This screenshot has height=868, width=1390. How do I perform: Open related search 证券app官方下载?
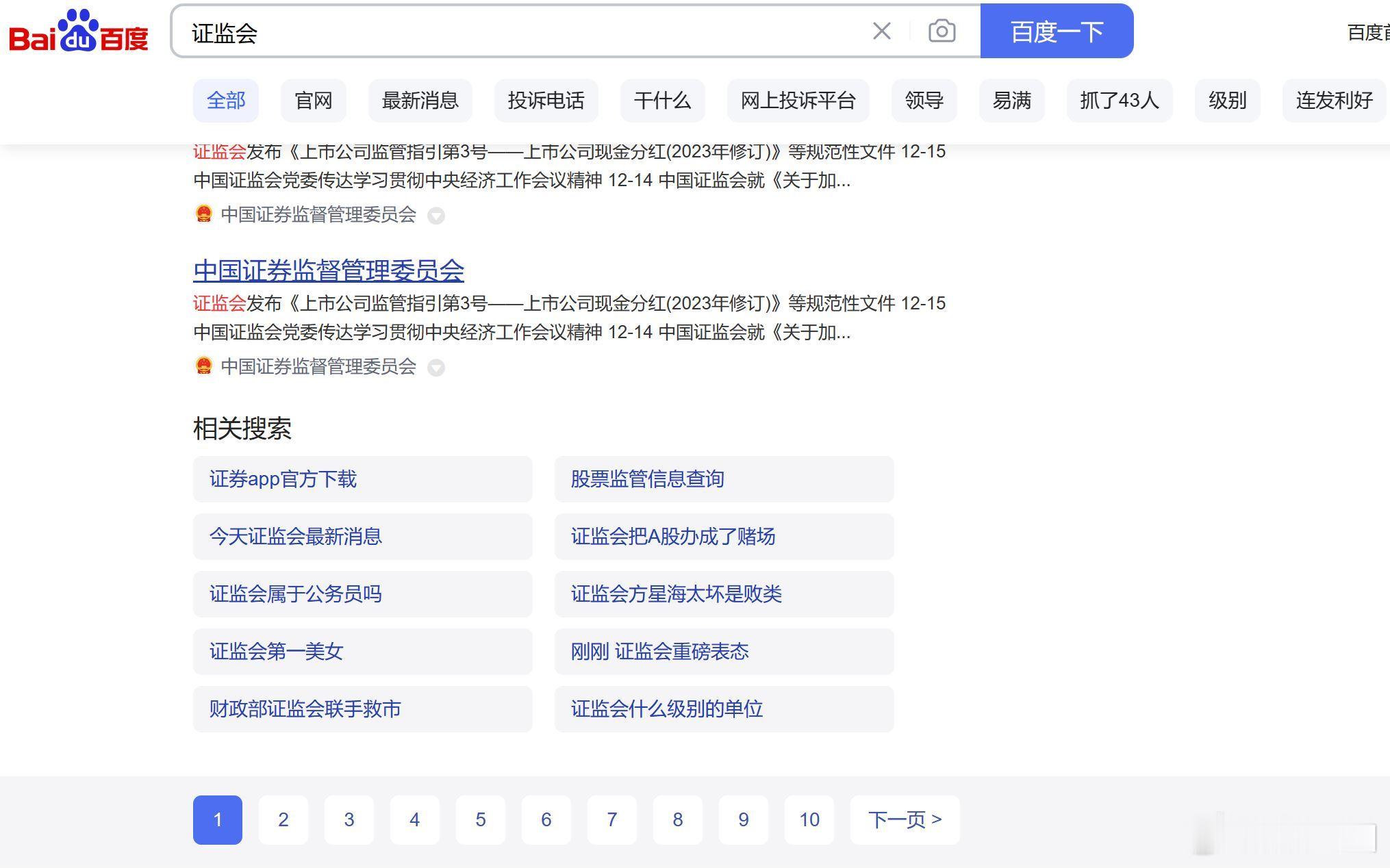(363, 479)
